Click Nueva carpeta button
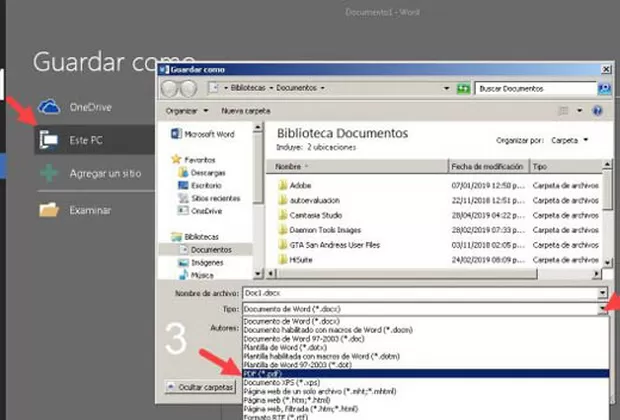 click(246, 111)
